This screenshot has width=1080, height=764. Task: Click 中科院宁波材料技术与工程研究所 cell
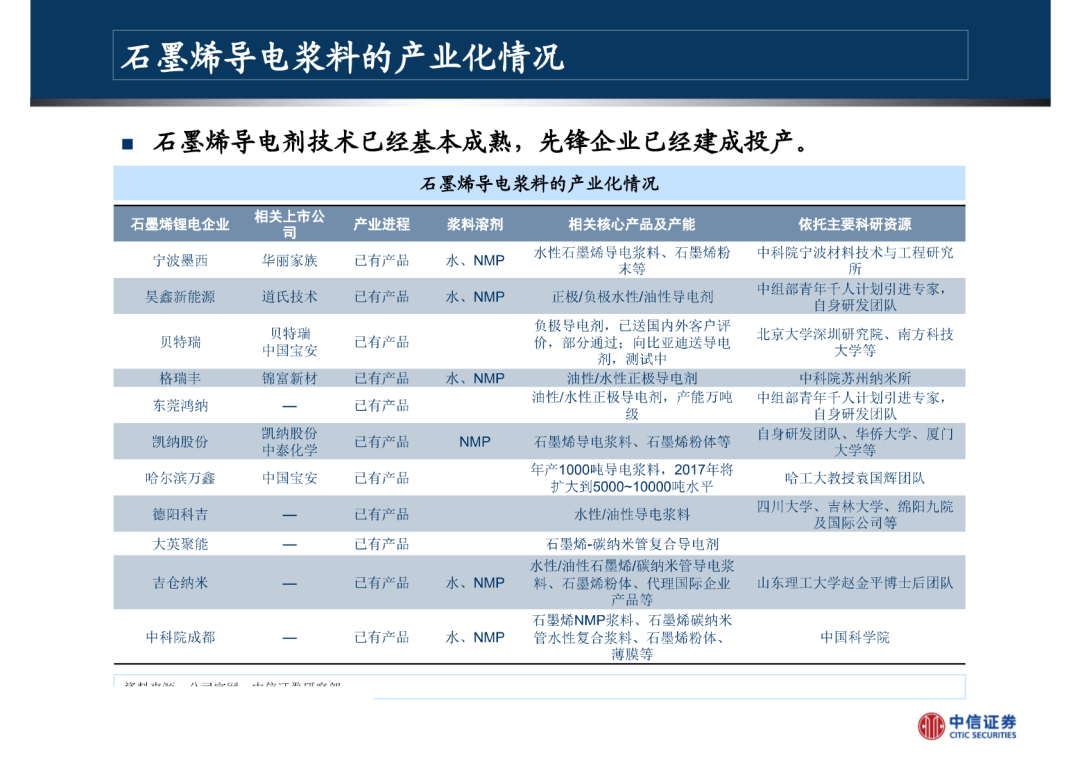855,260
